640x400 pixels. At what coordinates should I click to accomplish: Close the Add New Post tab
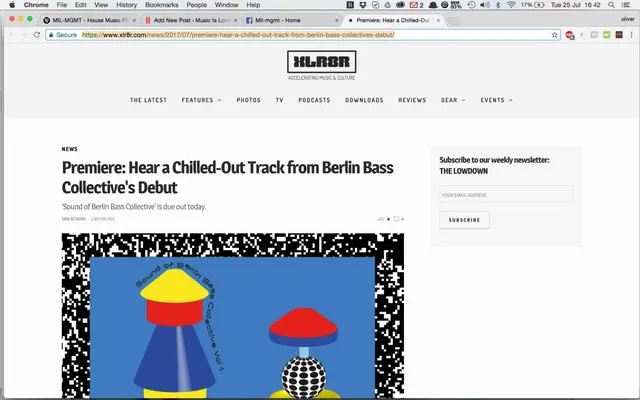click(235, 20)
